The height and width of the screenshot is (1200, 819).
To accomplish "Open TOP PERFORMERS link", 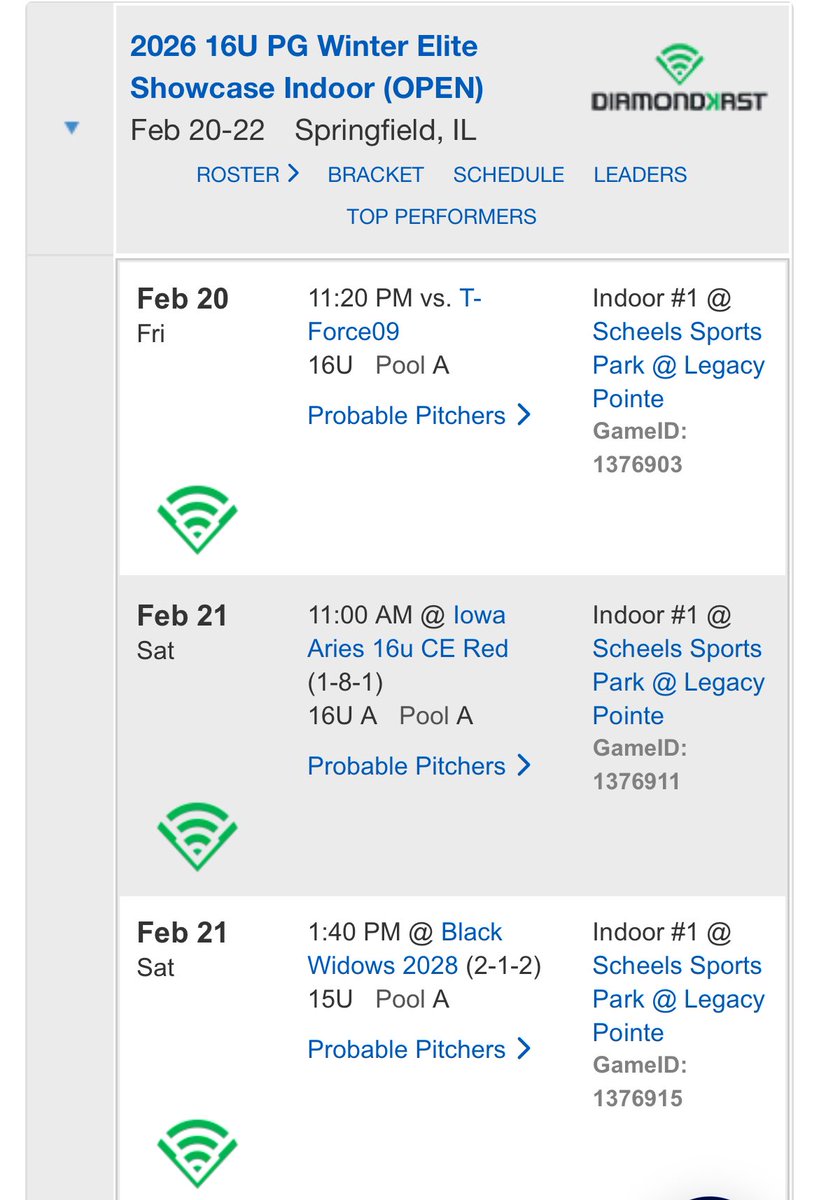I will [441, 216].
